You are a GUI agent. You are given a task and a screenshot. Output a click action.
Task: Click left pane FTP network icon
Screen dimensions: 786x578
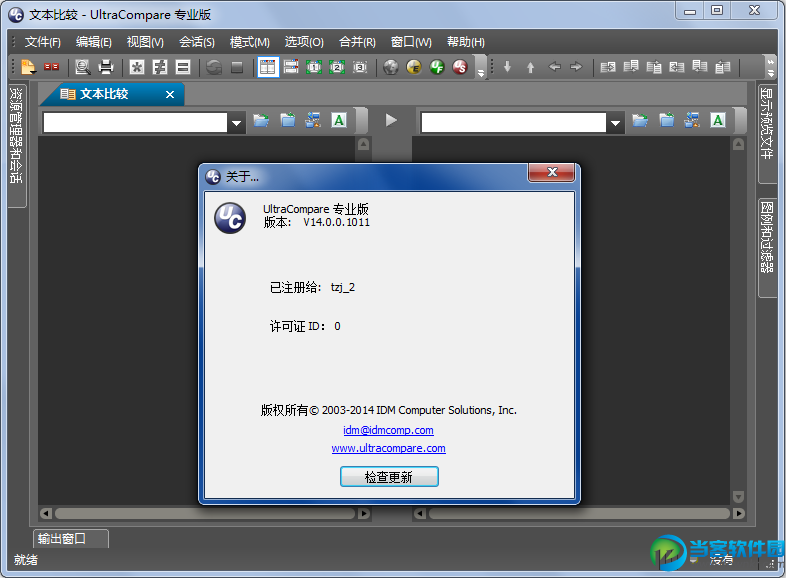[x=313, y=120]
